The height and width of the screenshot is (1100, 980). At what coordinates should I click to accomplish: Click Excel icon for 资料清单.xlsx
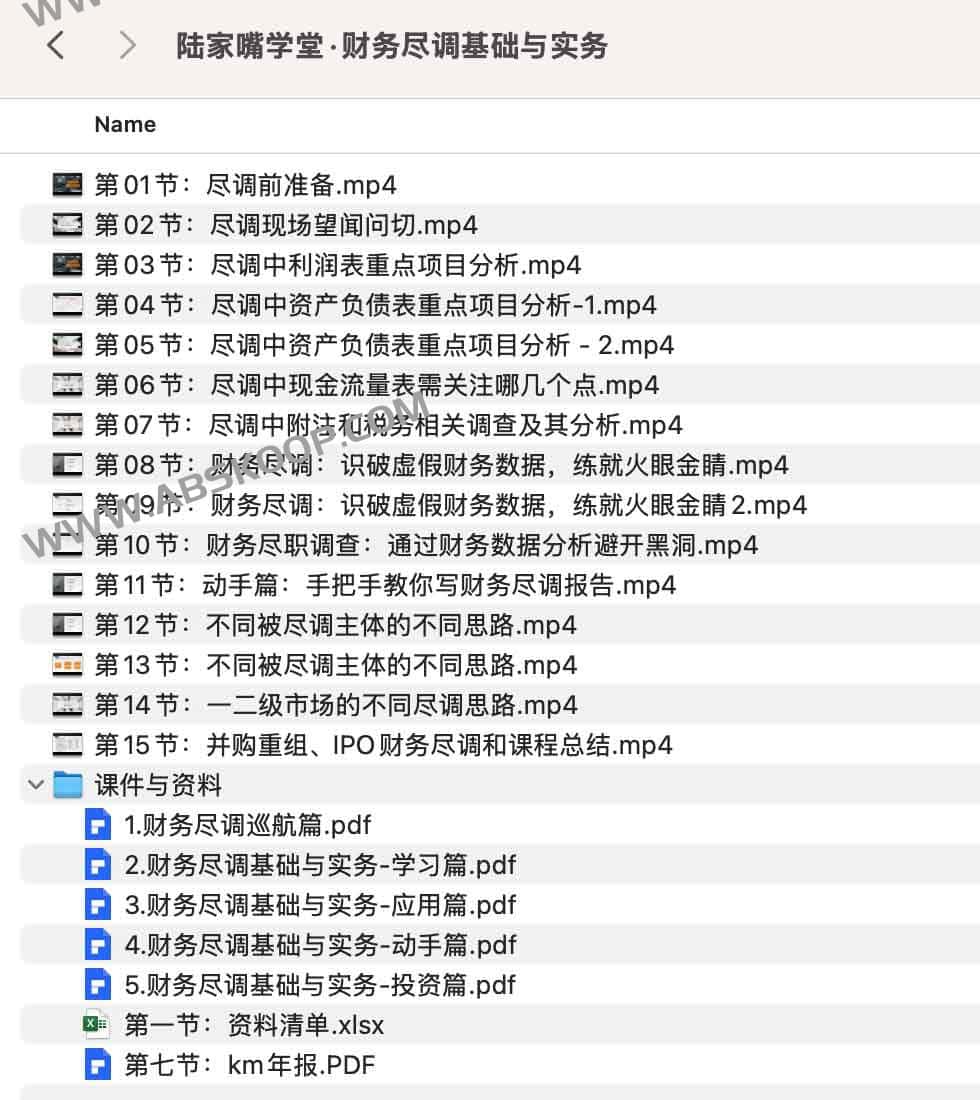pos(97,1025)
